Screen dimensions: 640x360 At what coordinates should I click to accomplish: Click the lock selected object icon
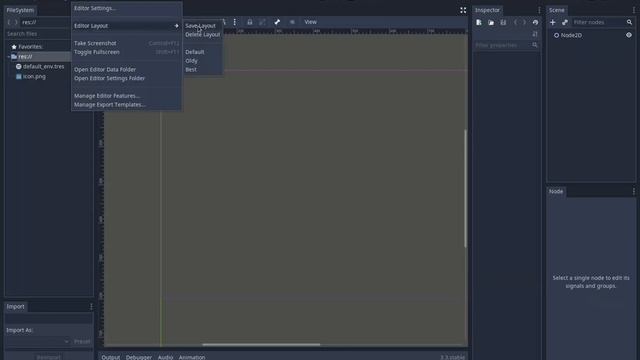click(x=249, y=22)
